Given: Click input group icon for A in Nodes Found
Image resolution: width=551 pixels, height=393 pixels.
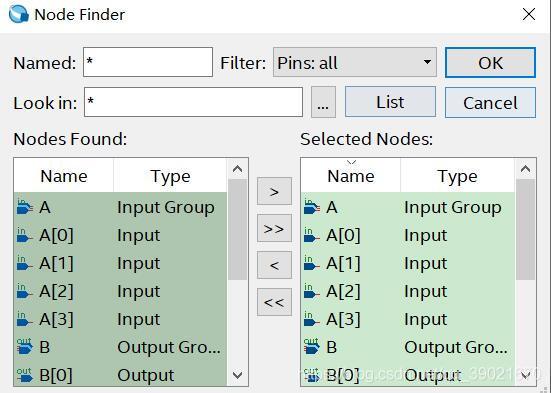Looking at the screenshot, I should pos(25,207).
